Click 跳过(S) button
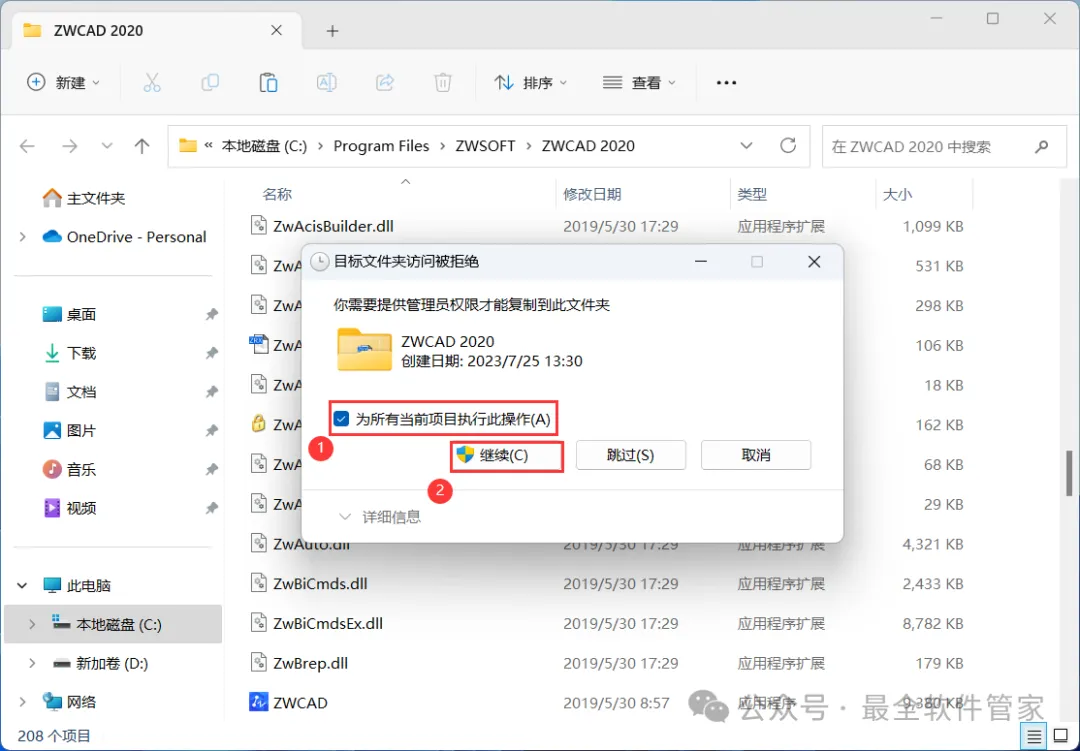The height and width of the screenshot is (751, 1080). (x=630, y=455)
